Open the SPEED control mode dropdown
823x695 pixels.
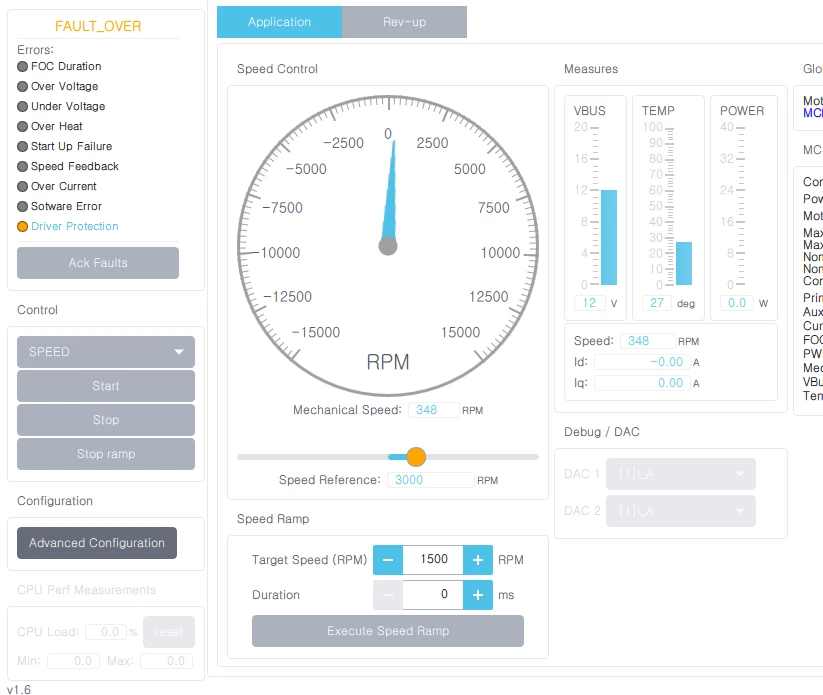pos(105,352)
